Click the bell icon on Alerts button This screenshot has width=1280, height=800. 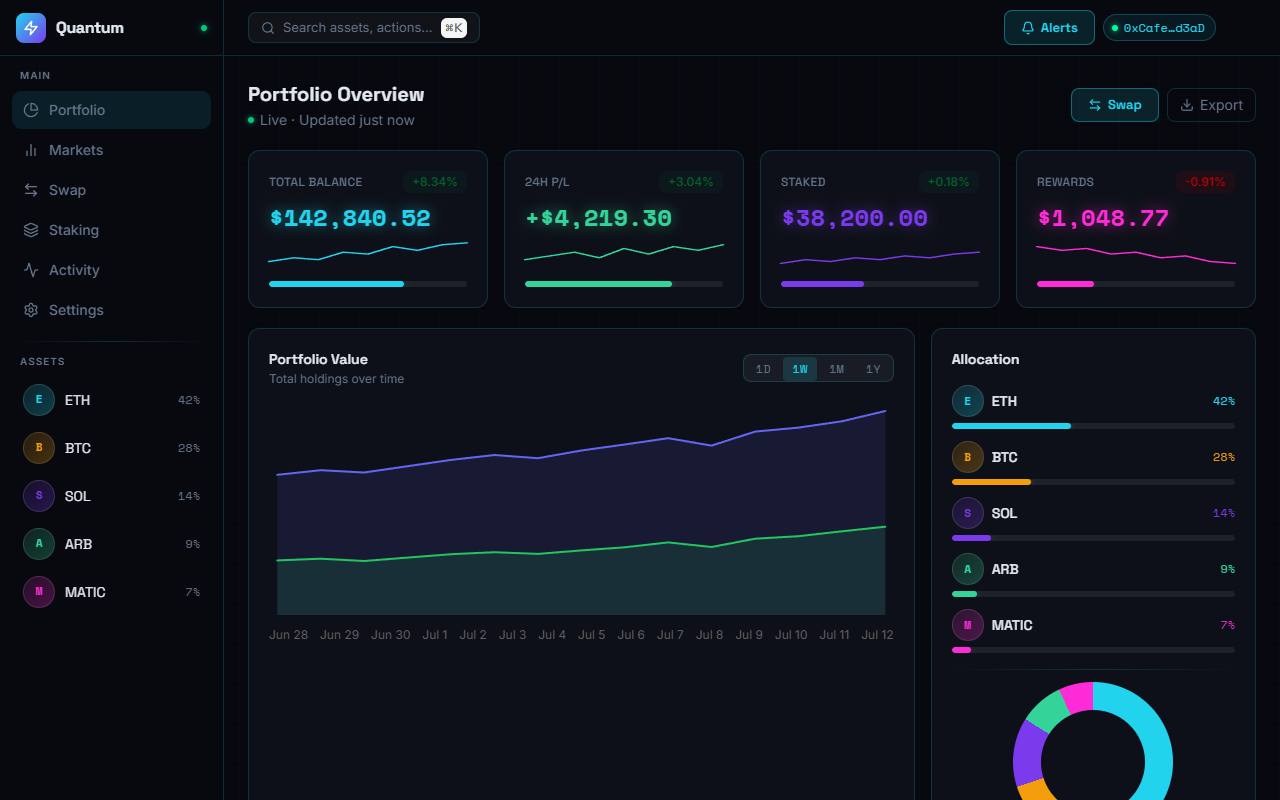tap(1027, 28)
